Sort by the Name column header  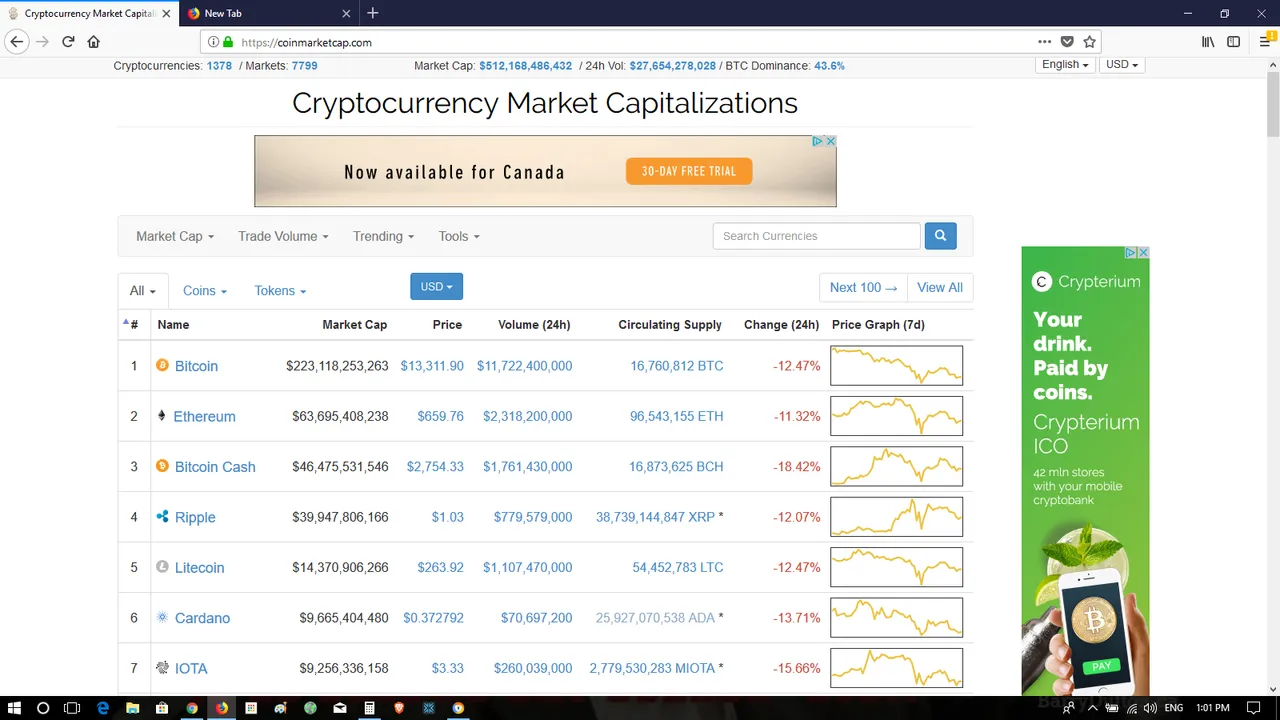(173, 324)
